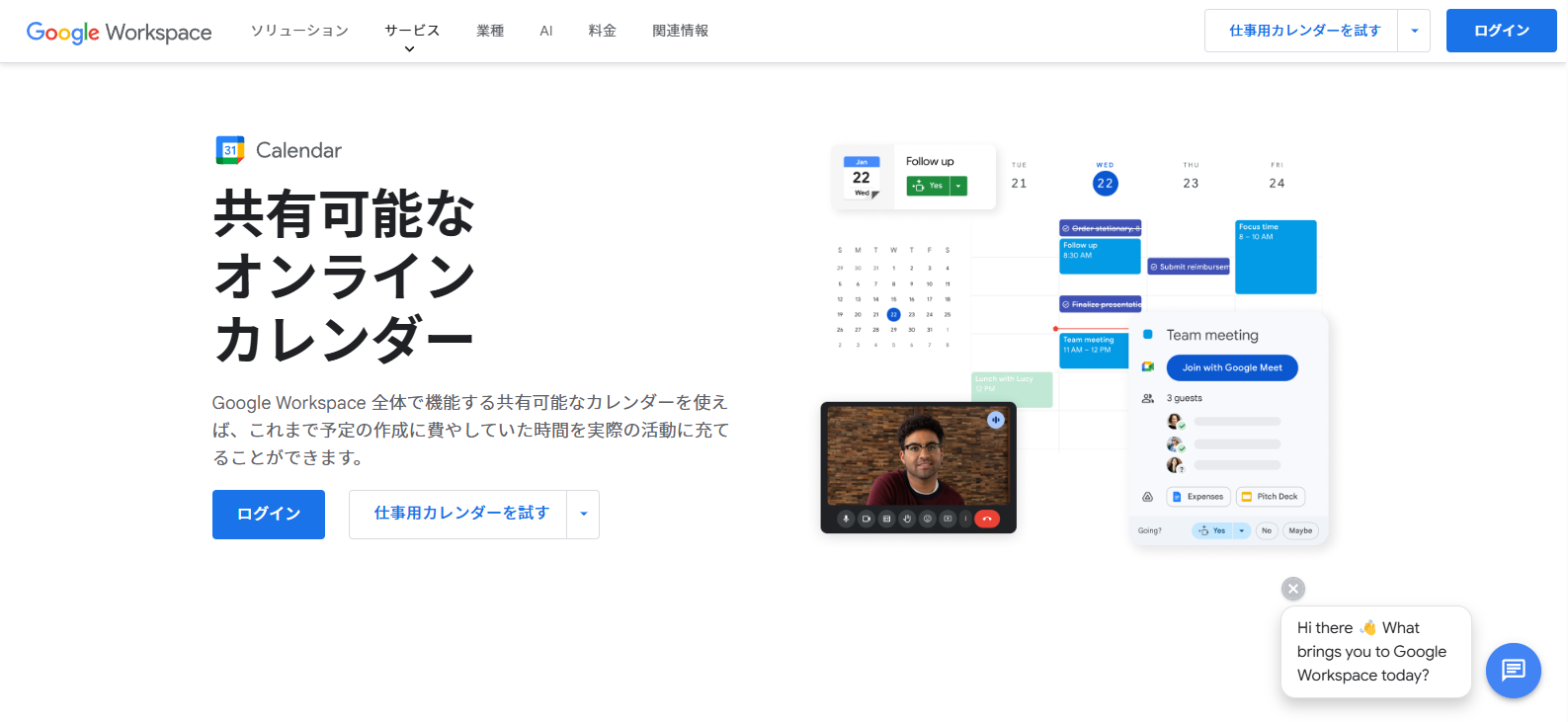Click the raise hand icon in video call
Viewport: 1568px width, 722px height.
tap(907, 519)
